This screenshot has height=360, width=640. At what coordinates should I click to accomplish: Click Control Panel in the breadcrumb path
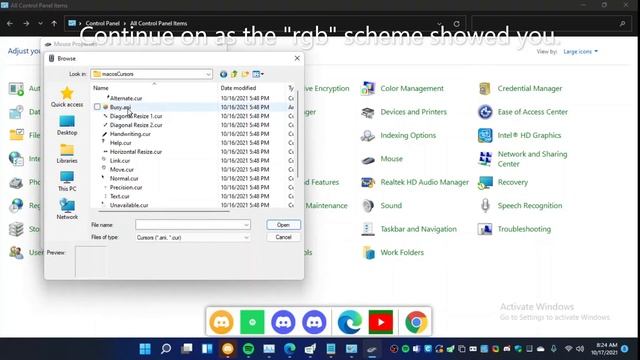tap(102, 24)
